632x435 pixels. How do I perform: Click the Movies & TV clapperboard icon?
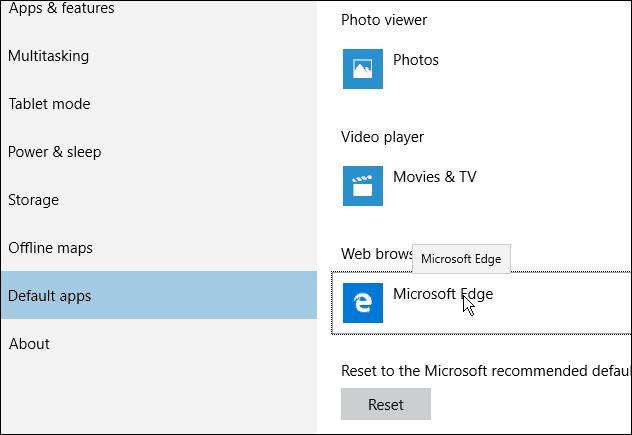pyautogui.click(x=363, y=186)
